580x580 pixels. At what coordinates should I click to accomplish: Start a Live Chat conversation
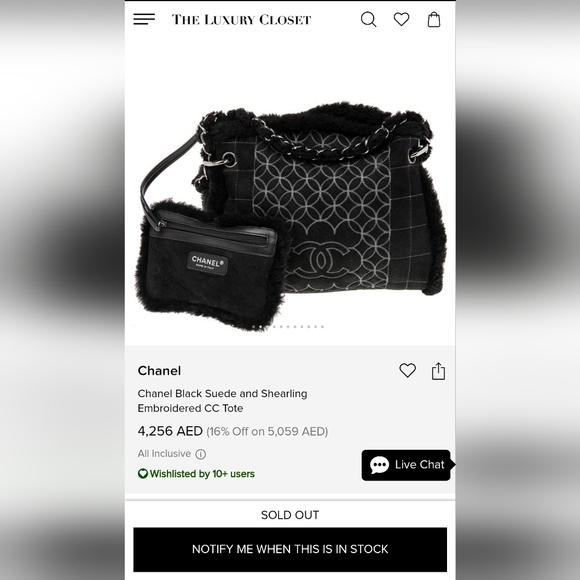coord(406,465)
